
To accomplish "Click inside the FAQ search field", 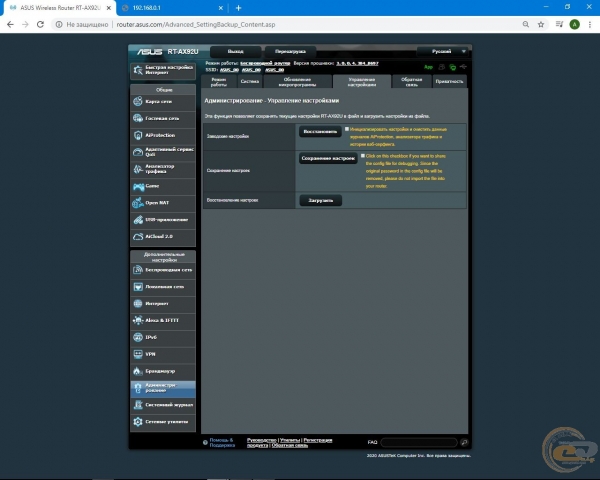I will [x=420, y=442].
